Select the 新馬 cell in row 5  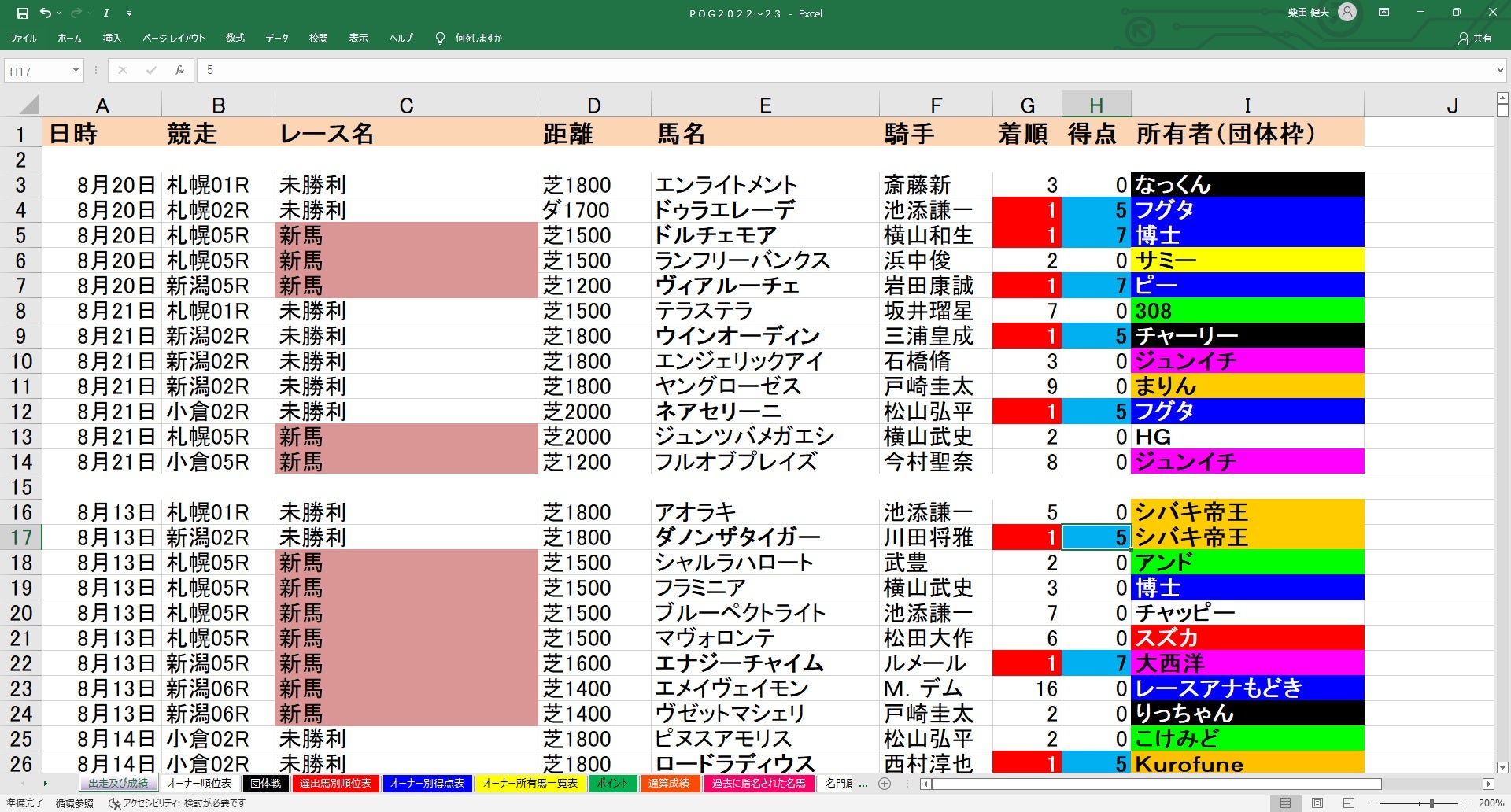406,235
